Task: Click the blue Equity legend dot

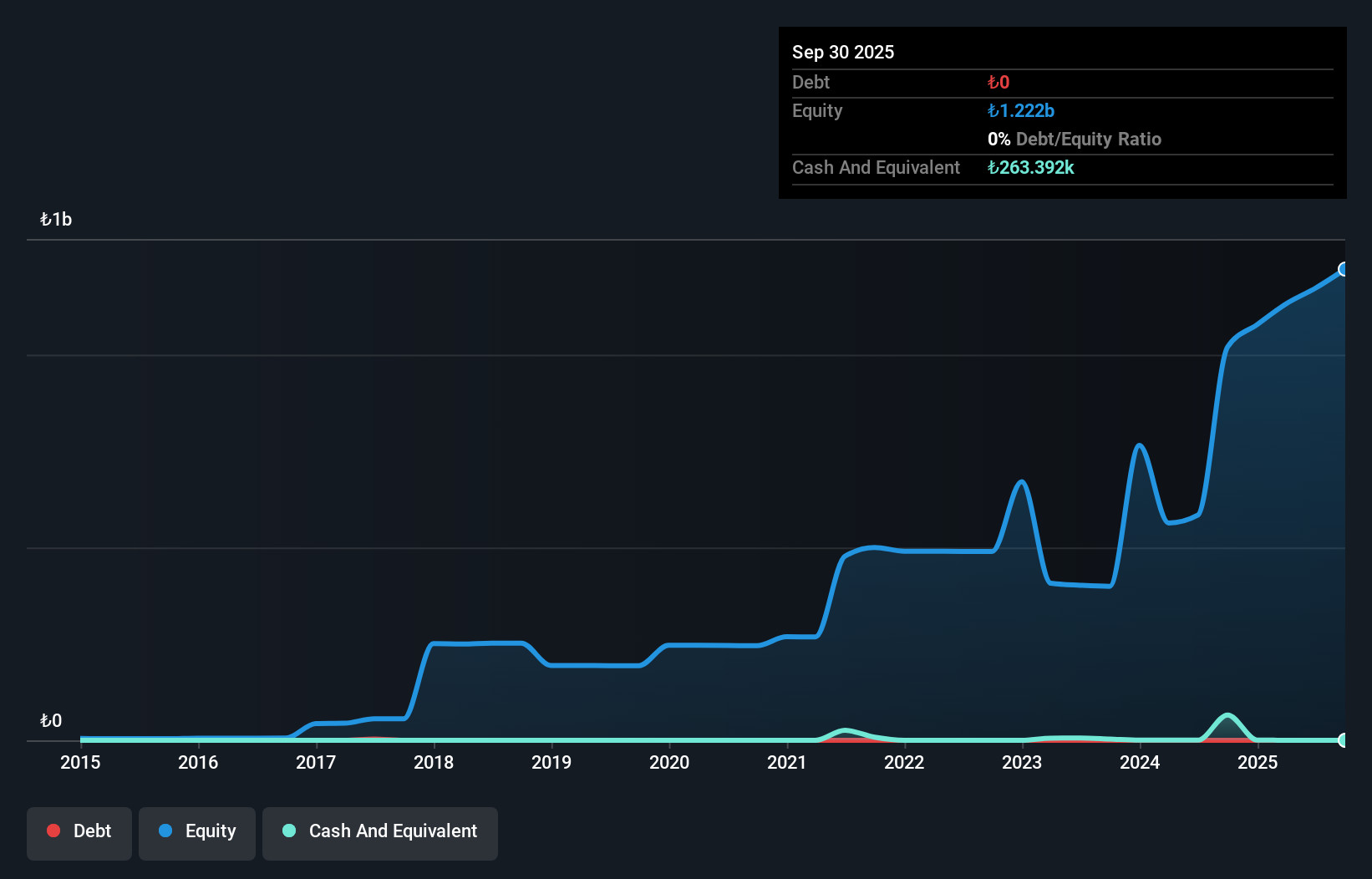Action: [x=165, y=831]
